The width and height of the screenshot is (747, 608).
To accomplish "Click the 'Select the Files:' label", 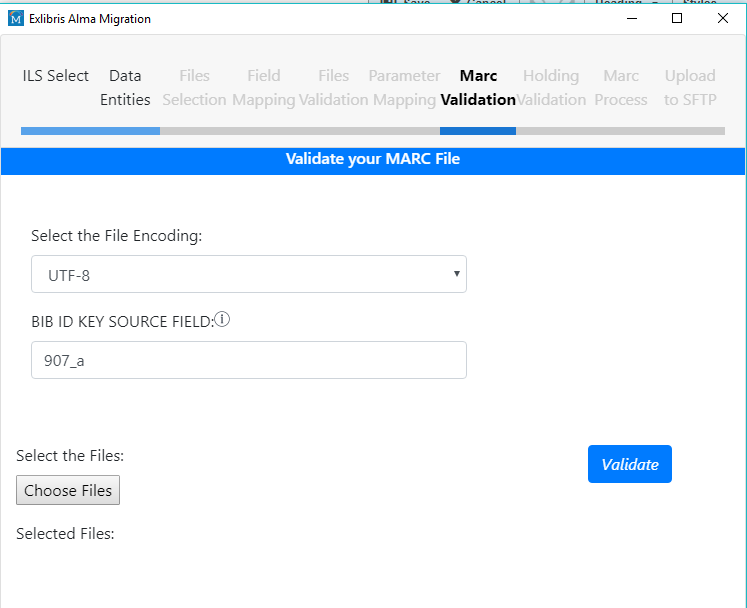I will 70,456.
